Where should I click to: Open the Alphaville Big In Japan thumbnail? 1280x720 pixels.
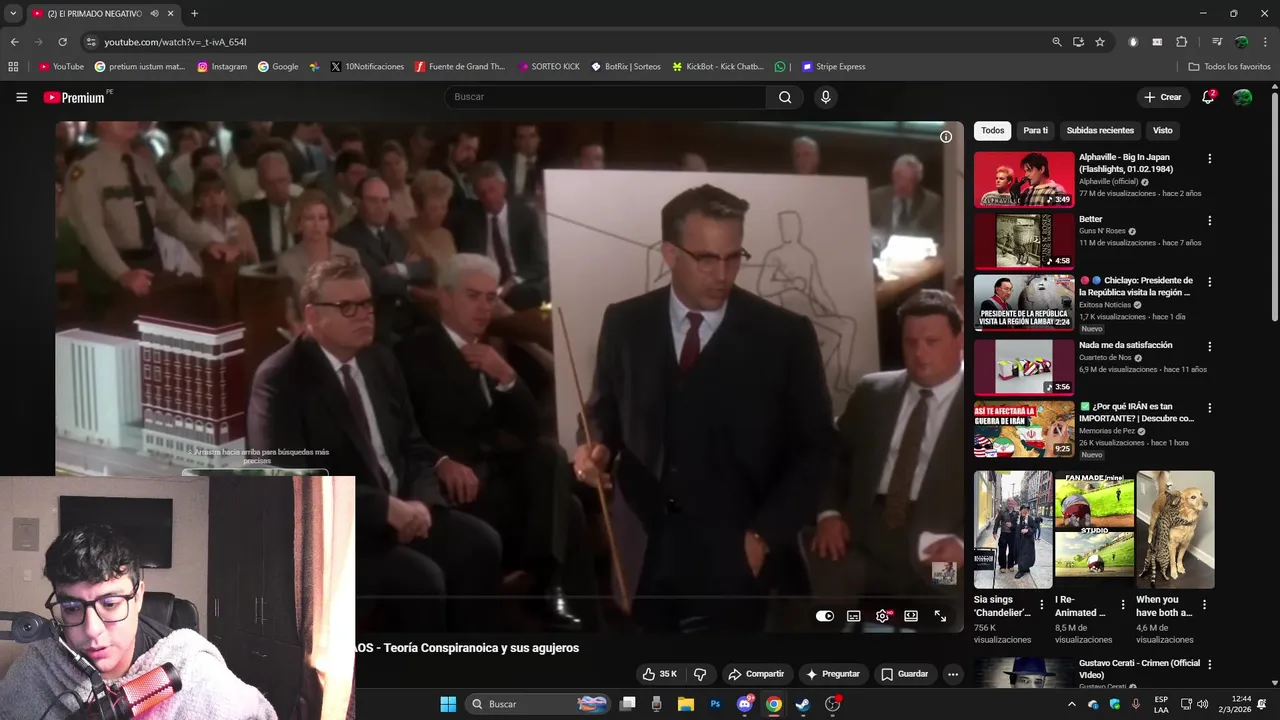tap(1024, 179)
